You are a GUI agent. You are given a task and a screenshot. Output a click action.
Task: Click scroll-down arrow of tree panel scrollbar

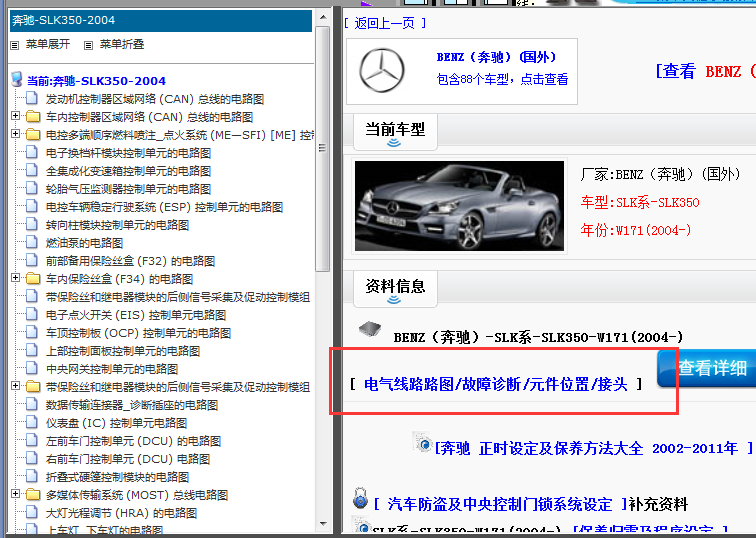pos(323,524)
